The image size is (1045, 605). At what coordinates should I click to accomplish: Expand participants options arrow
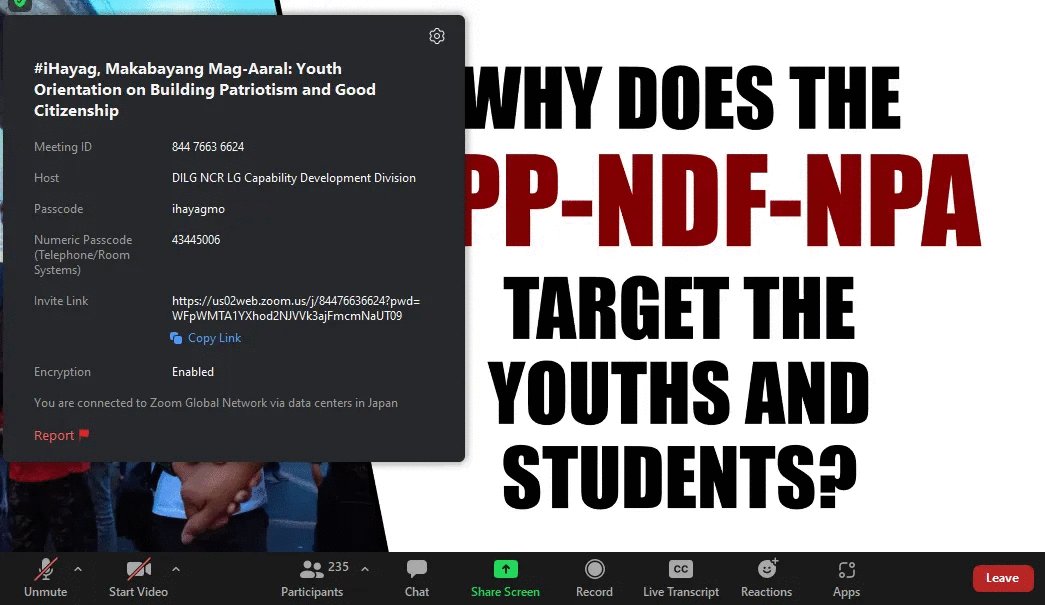click(x=365, y=570)
